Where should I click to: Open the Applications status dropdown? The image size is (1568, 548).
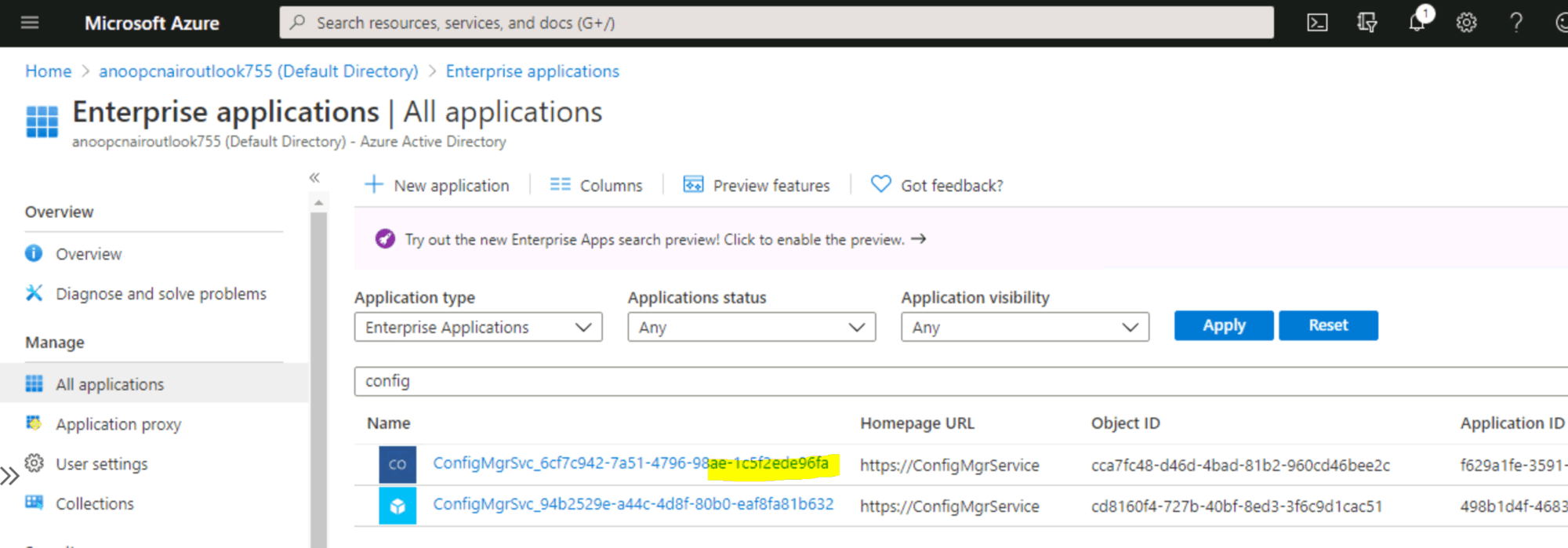(752, 327)
